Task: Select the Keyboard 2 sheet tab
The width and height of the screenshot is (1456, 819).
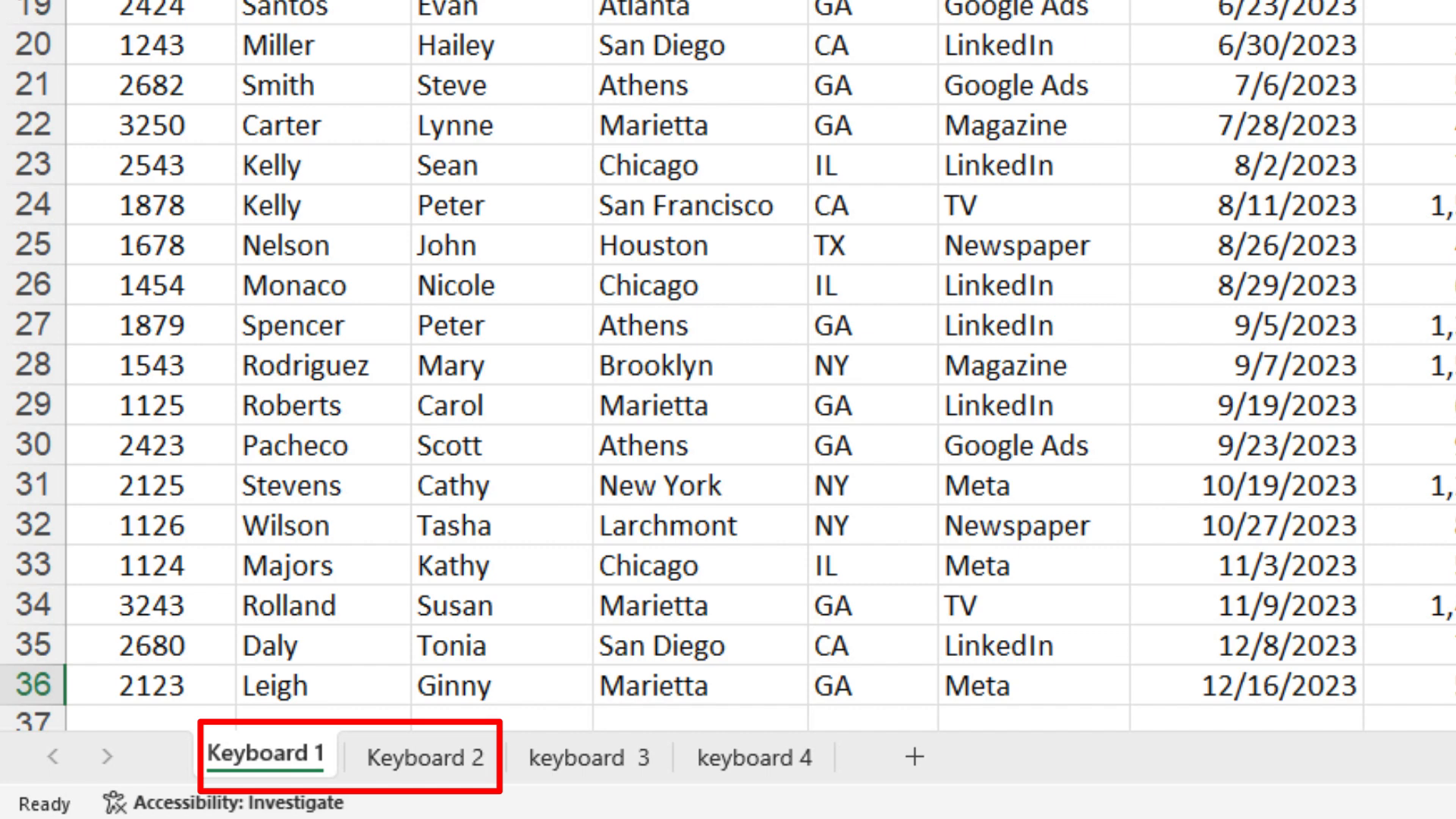Action: 424,757
